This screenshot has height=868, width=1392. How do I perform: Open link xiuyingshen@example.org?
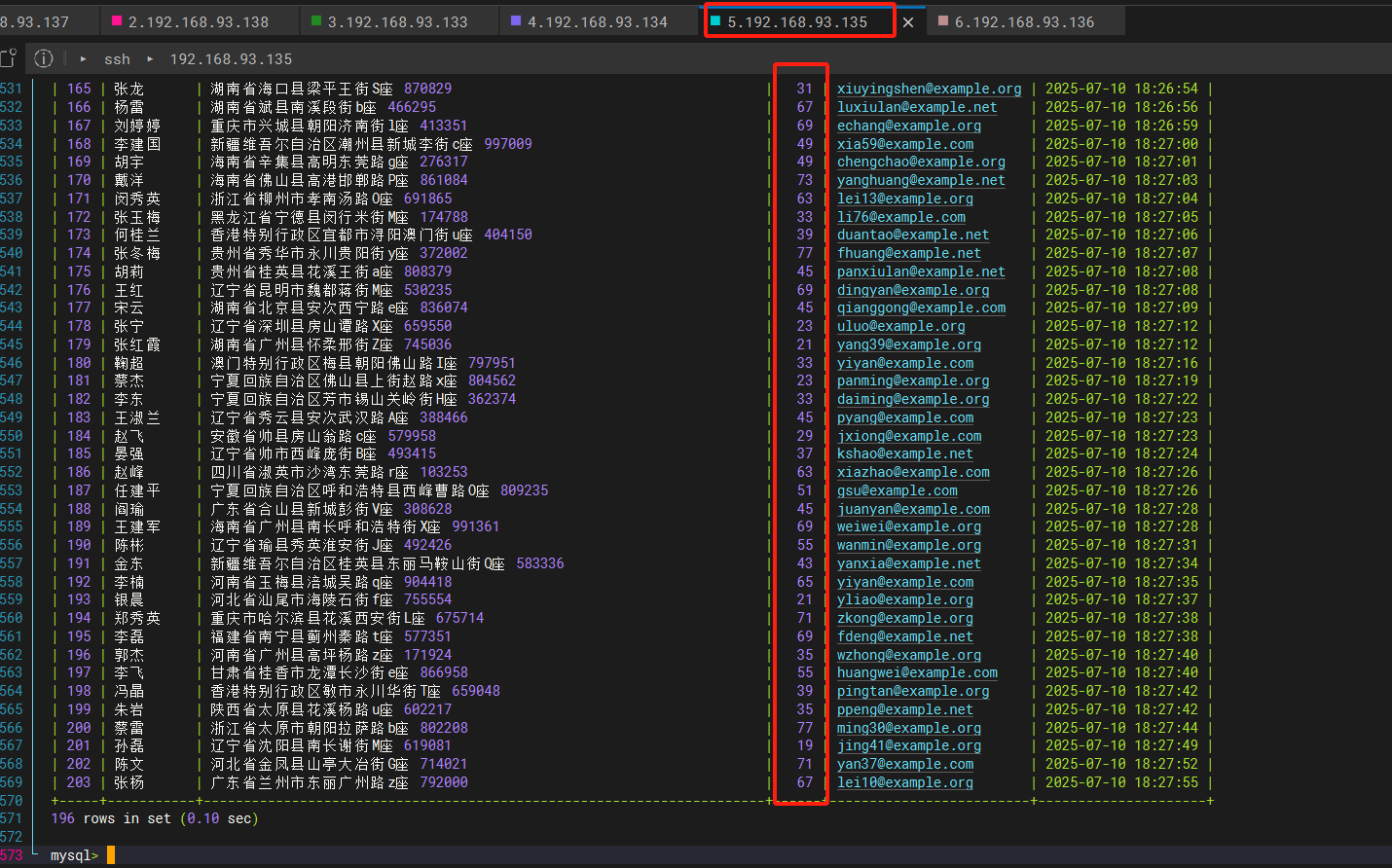point(930,89)
